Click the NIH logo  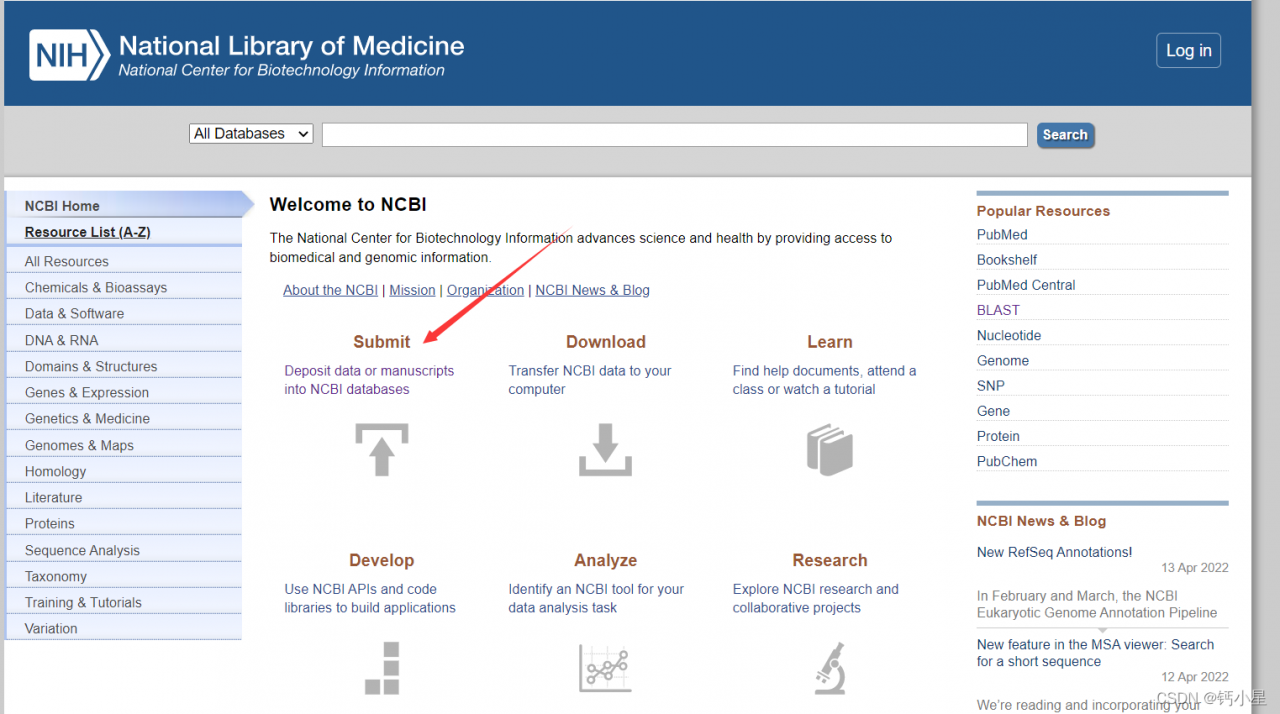click(69, 55)
